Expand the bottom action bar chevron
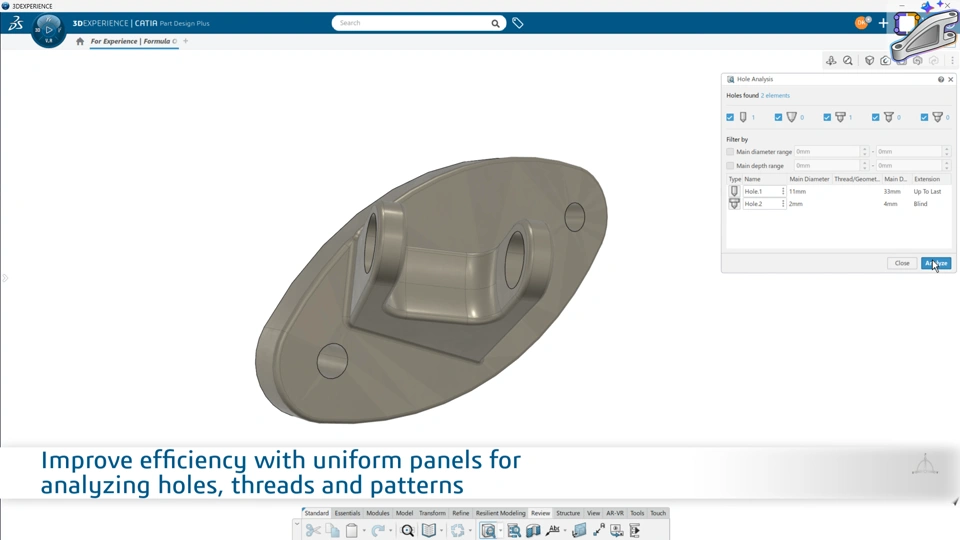Image resolution: width=960 pixels, height=540 pixels. coord(297,524)
